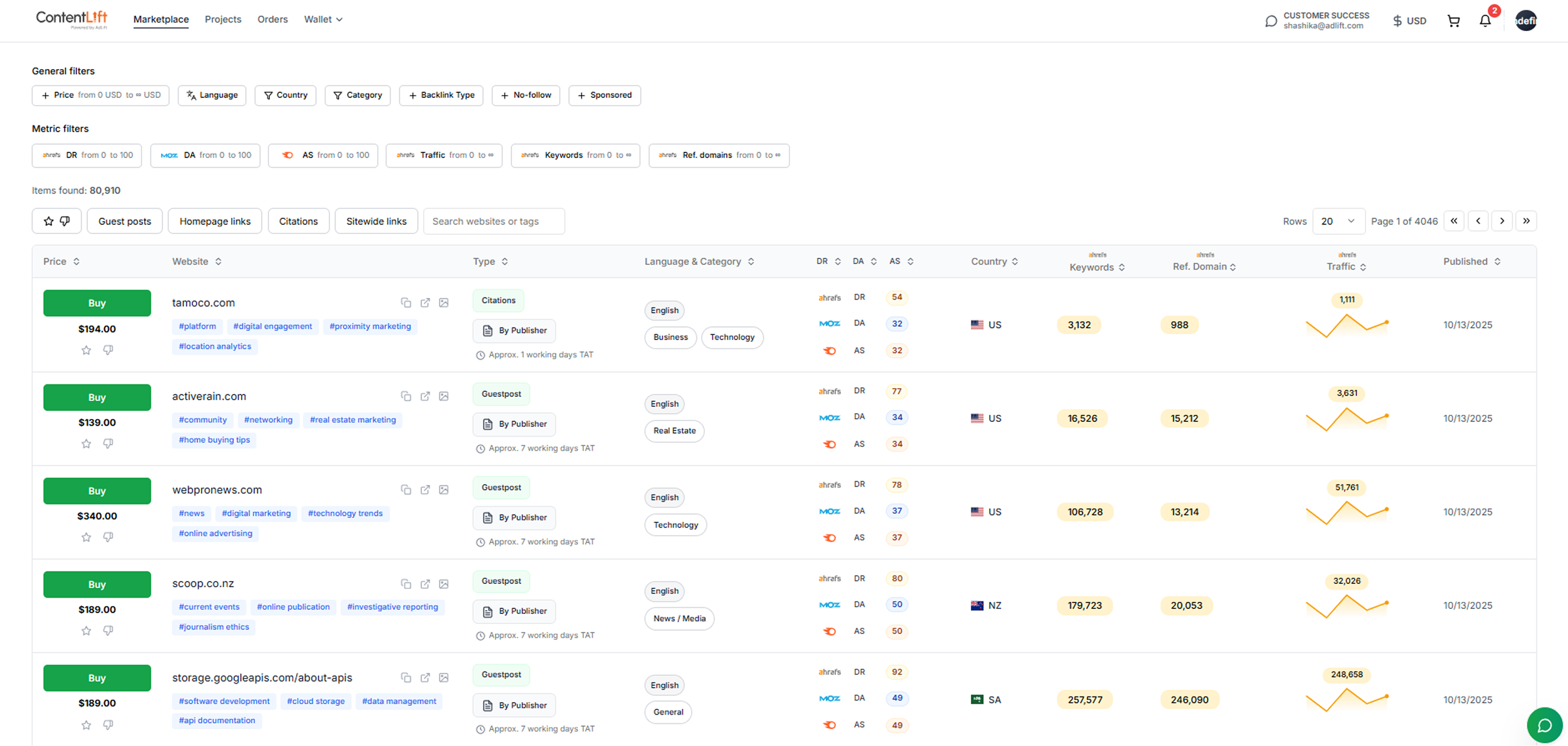Select the Guest posts tab
The image size is (1568, 746).
(x=125, y=221)
